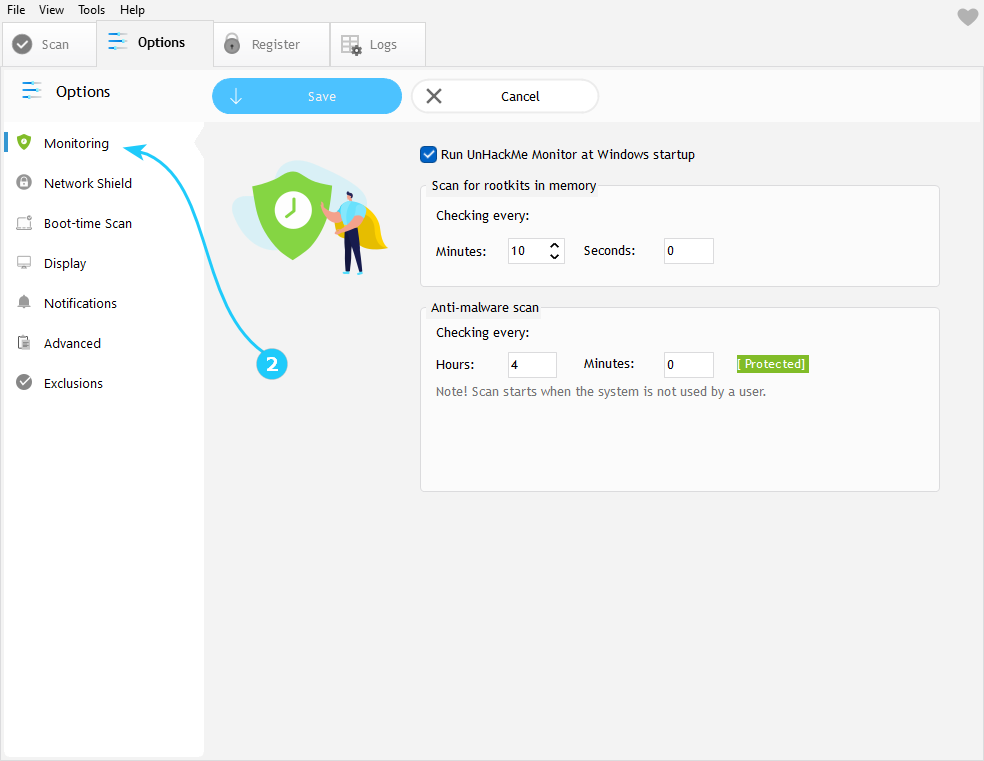Click the Exclusions checkmark icon
The image size is (984, 761).
[x=24, y=383]
